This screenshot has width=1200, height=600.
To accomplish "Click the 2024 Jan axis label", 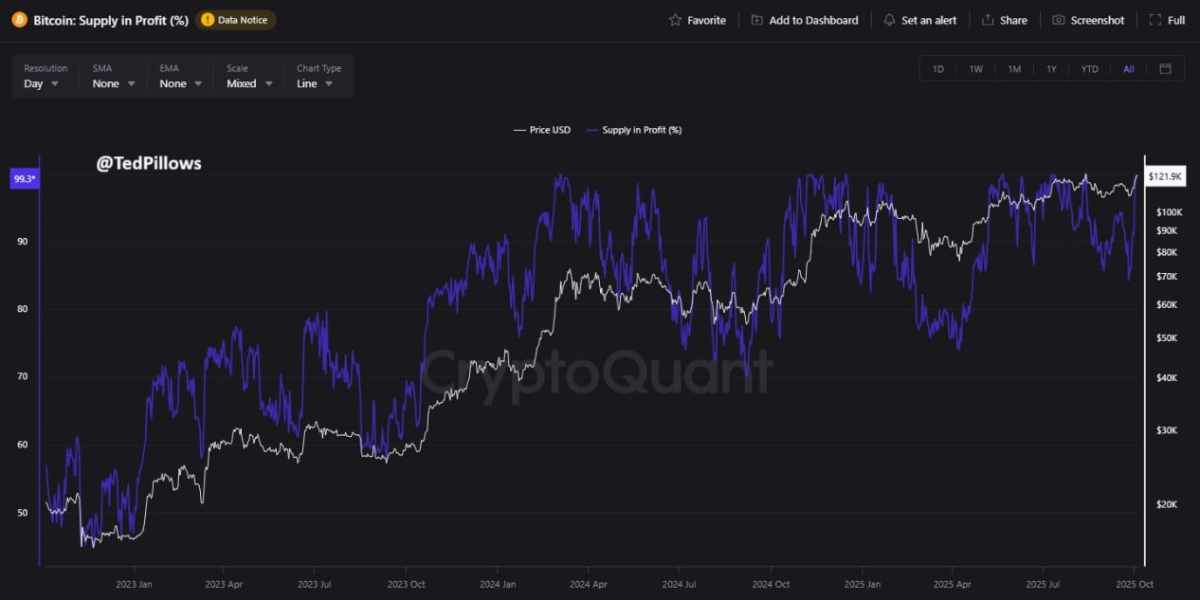I will coord(496,584).
